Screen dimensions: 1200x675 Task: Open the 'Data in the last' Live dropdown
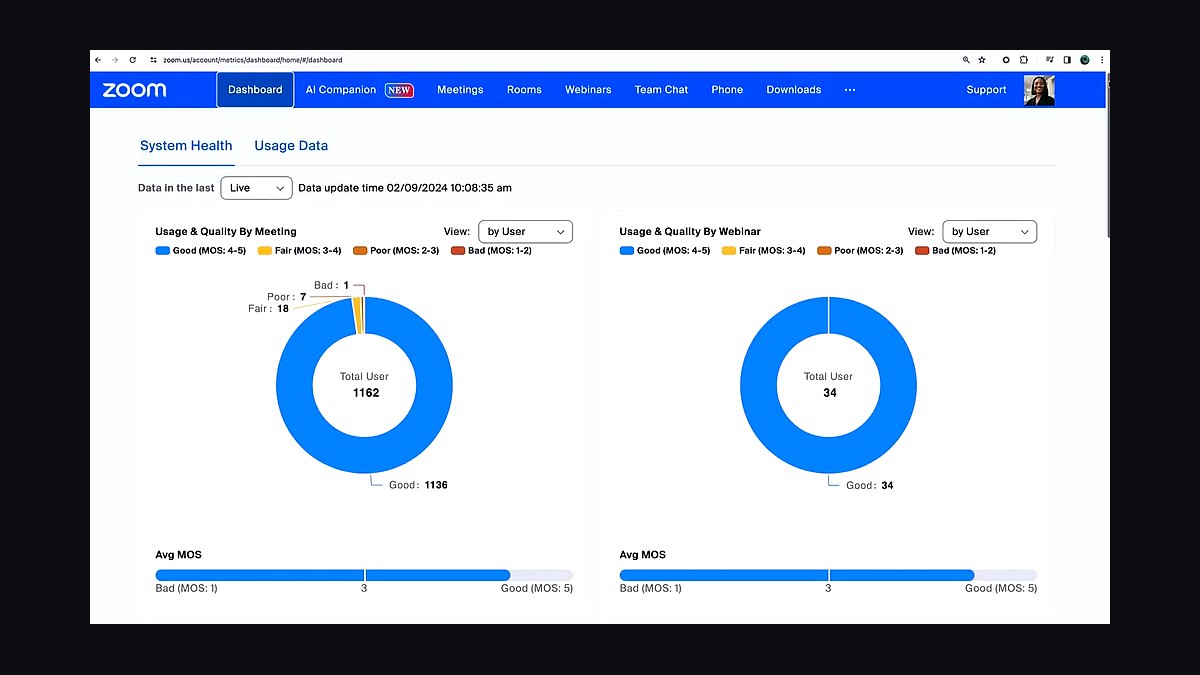coord(256,188)
